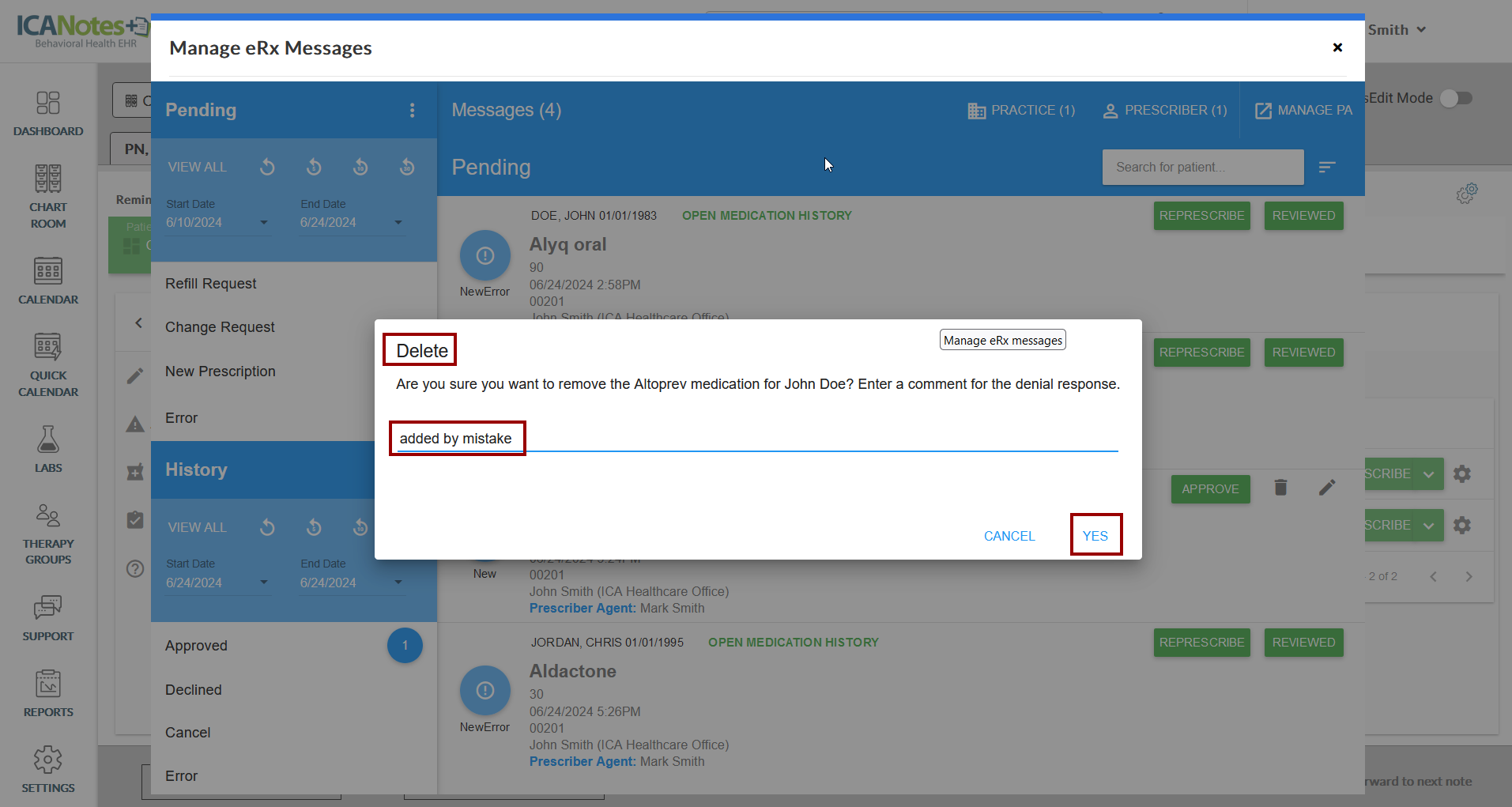Screen dimensions: 1512x807
Task: Switch to the PRACTICE (1) messages
Action: [1021, 111]
